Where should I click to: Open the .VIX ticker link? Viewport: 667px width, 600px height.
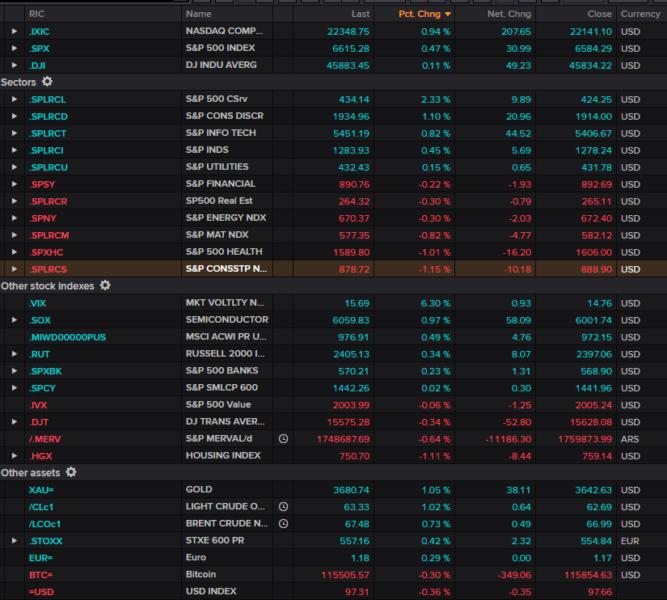click(x=37, y=303)
